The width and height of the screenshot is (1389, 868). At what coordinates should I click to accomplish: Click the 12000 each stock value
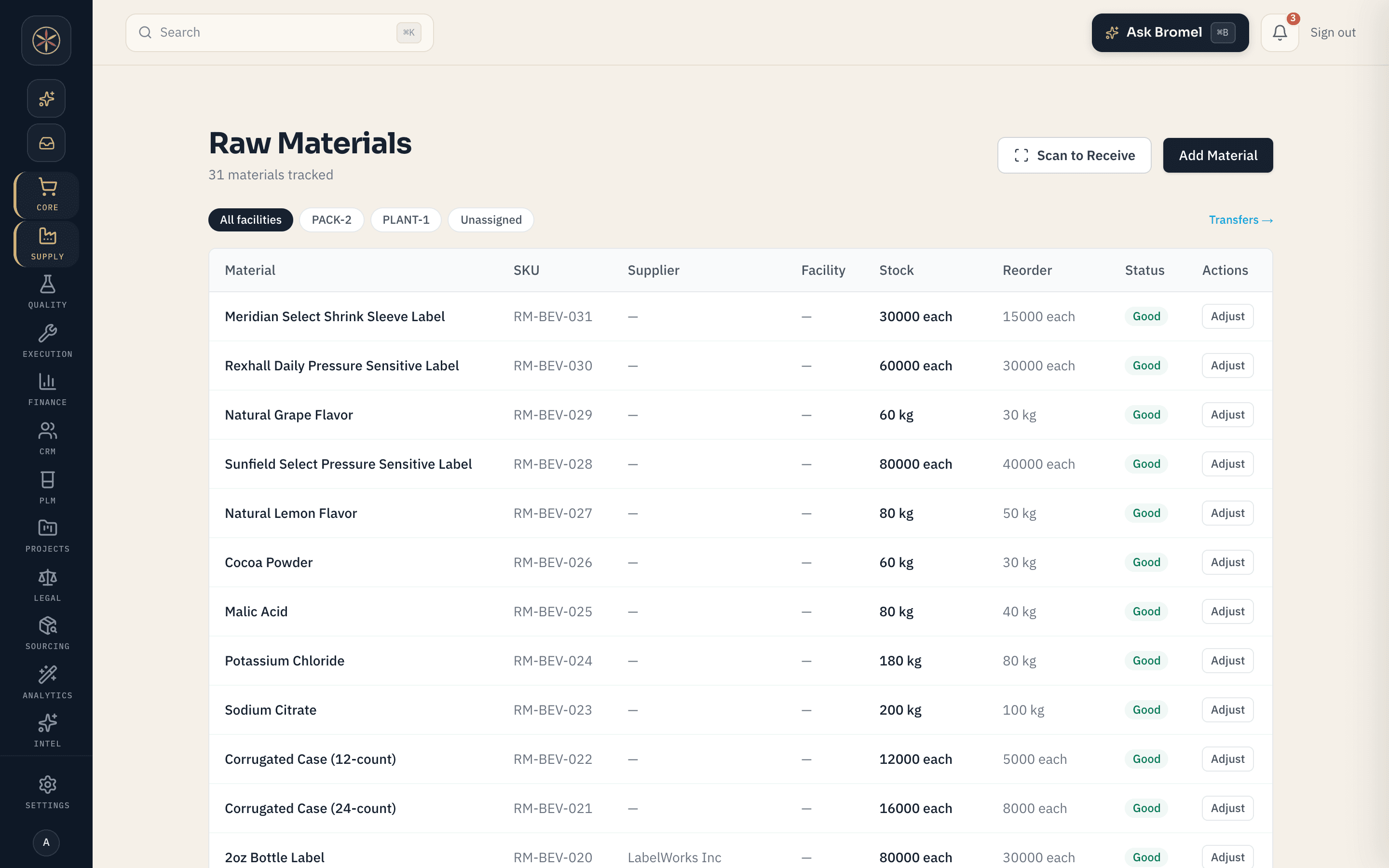pos(915,759)
